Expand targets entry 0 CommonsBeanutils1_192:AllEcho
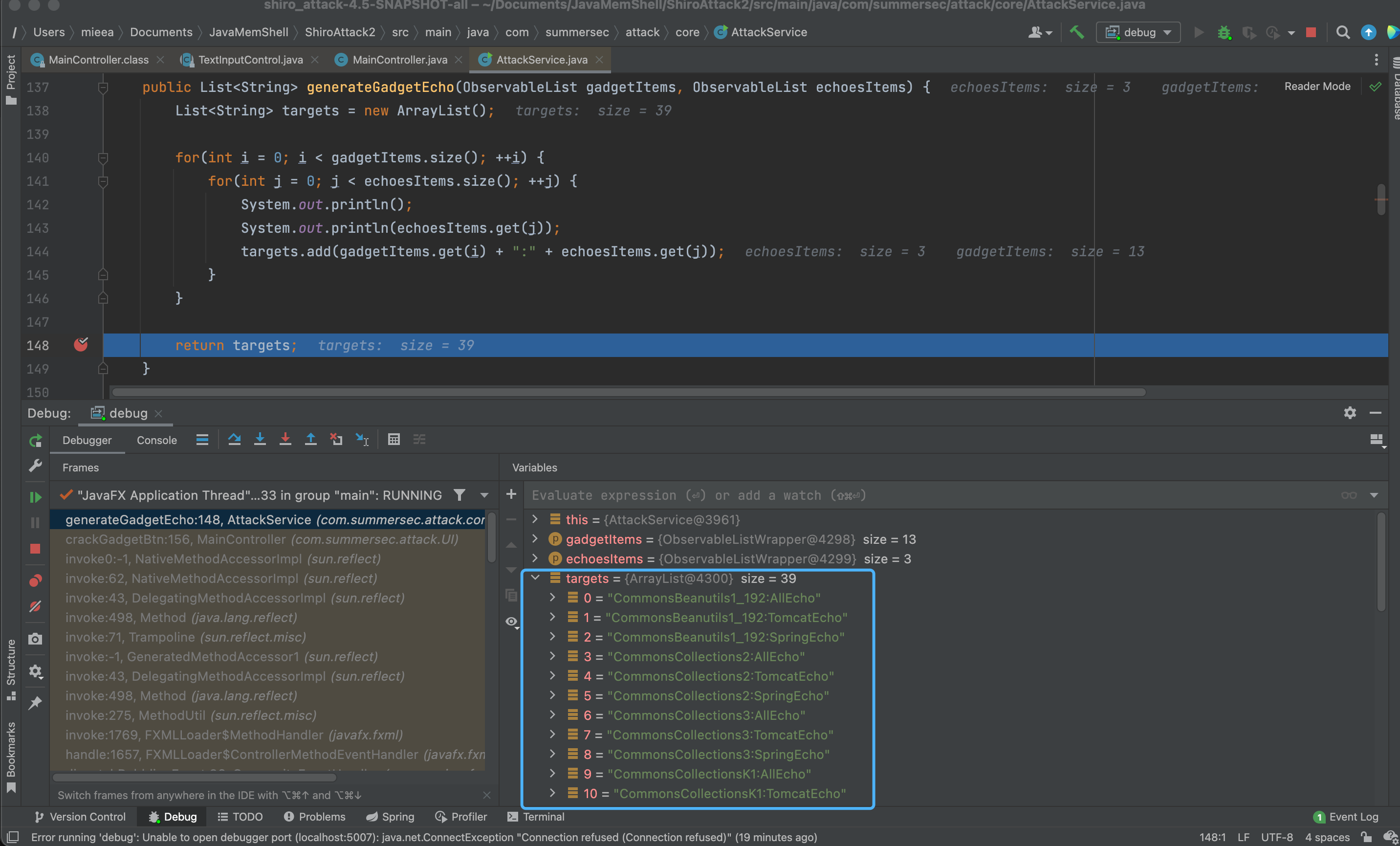The height and width of the screenshot is (846, 1400). (552, 597)
